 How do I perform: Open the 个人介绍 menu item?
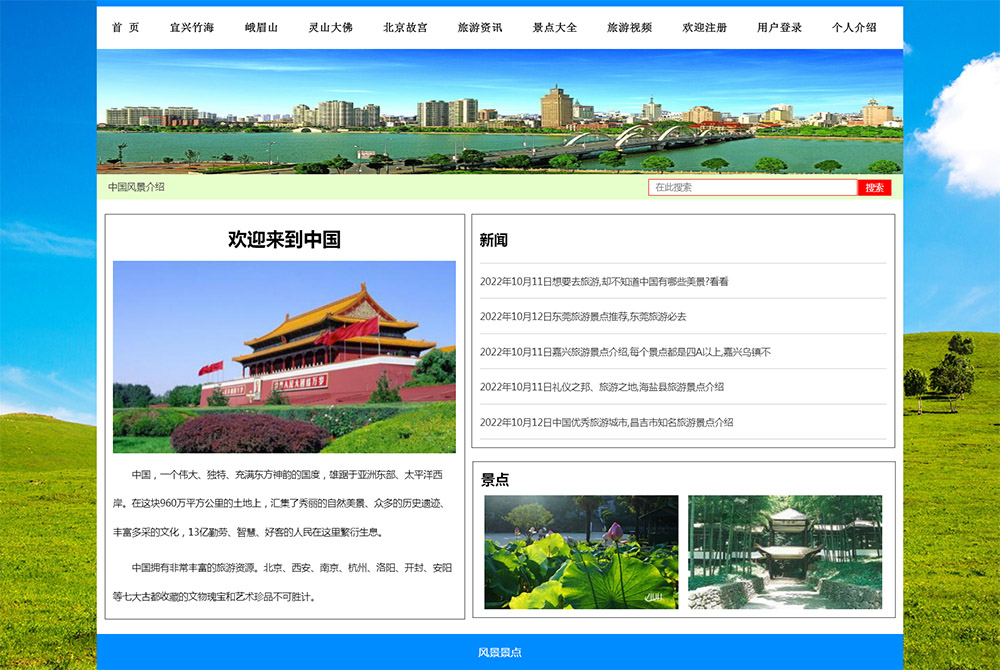tap(854, 27)
